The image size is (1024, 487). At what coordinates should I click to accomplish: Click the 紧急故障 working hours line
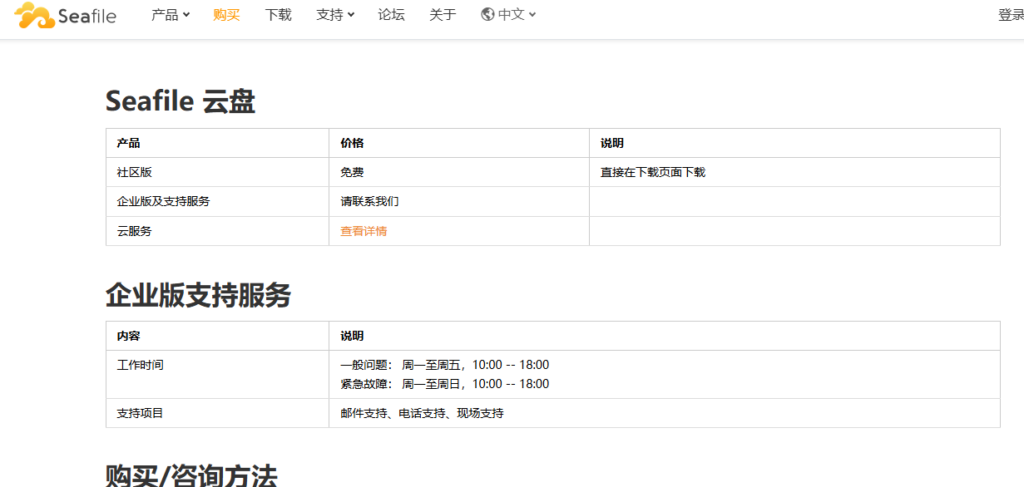tap(445, 384)
